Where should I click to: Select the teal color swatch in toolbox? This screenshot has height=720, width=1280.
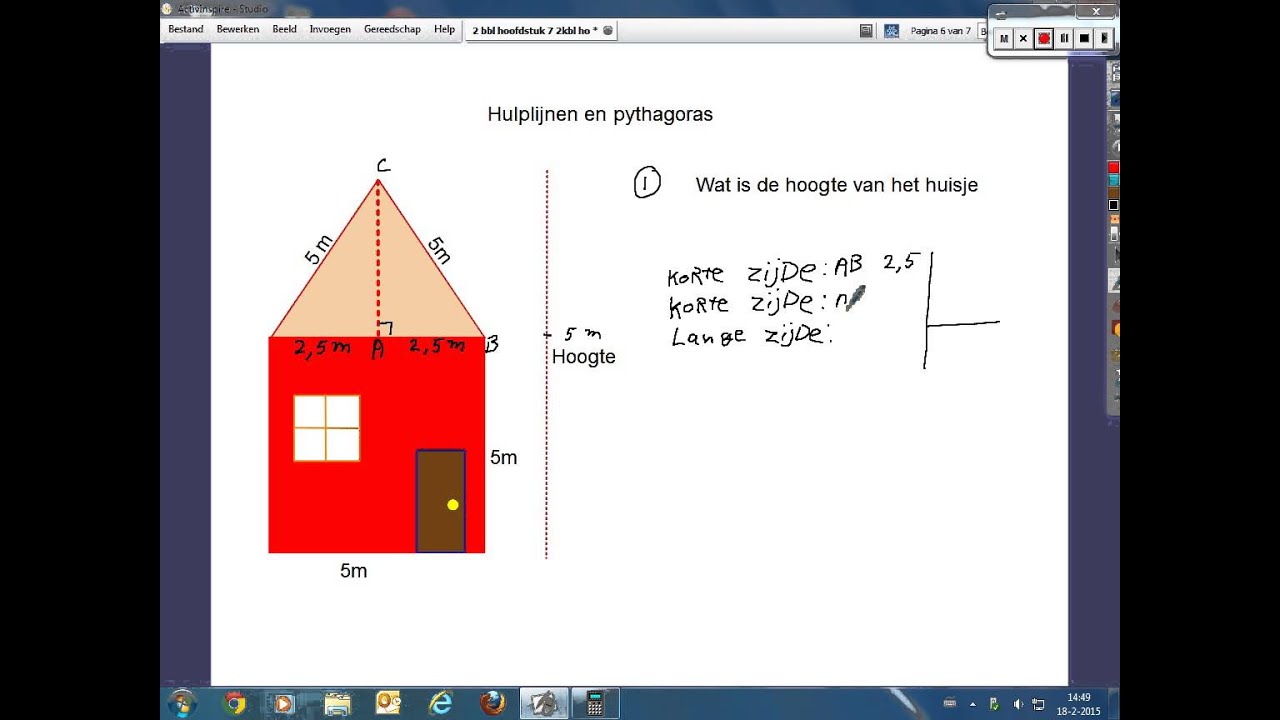[x=1114, y=181]
